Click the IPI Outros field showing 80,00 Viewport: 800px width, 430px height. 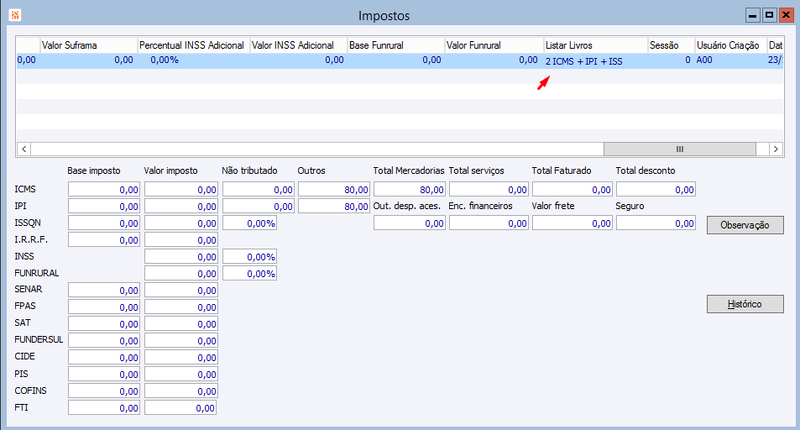click(x=334, y=207)
